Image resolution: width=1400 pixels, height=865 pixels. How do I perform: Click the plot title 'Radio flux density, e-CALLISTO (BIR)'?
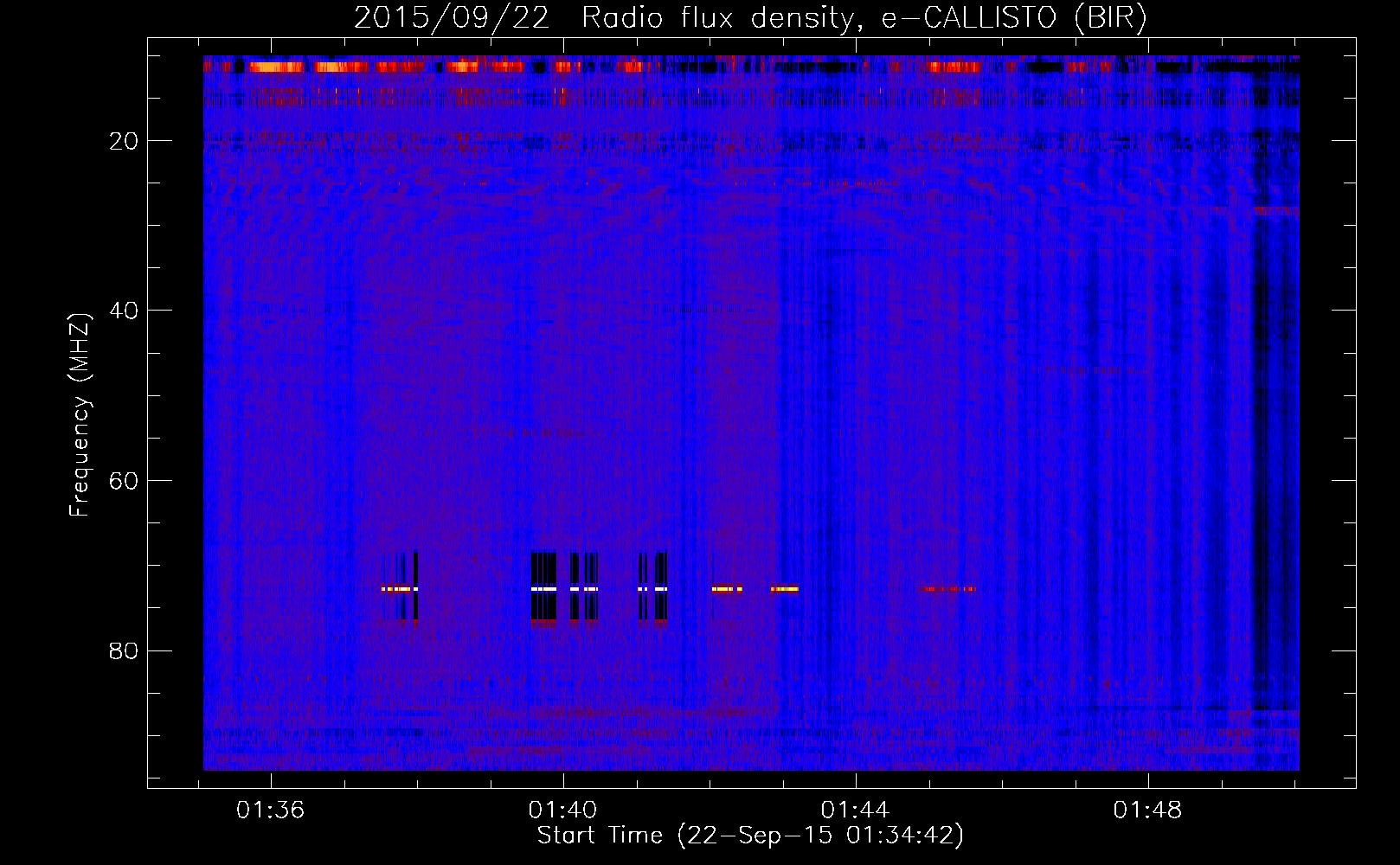click(x=864, y=17)
